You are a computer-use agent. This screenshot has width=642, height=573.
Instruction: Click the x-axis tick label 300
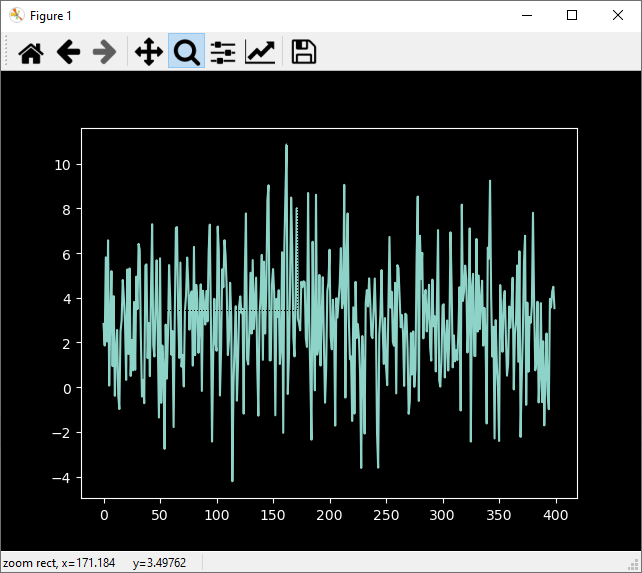[442, 515]
